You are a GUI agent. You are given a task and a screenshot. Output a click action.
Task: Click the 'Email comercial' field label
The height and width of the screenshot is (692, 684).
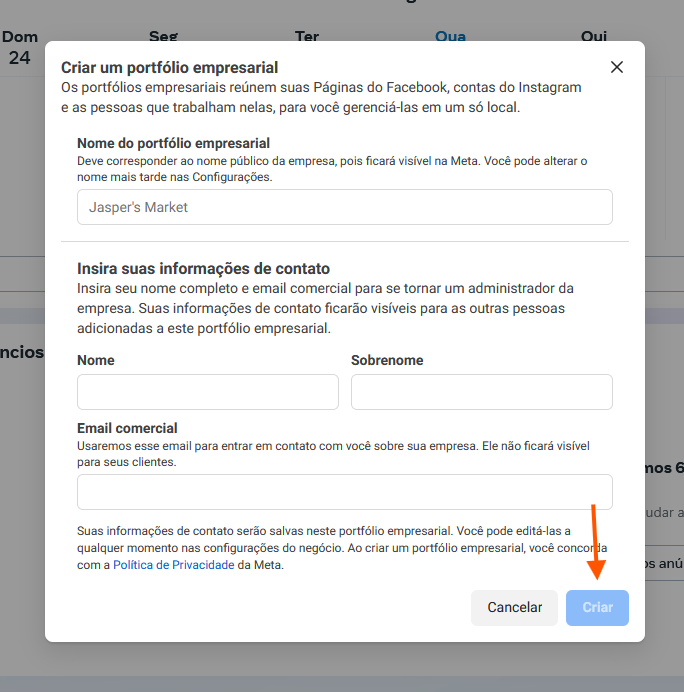click(127, 428)
